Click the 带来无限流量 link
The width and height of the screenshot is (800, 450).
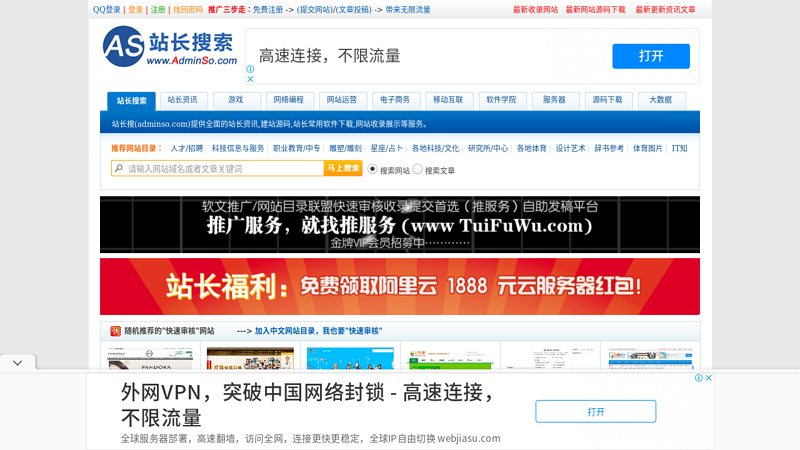point(408,10)
